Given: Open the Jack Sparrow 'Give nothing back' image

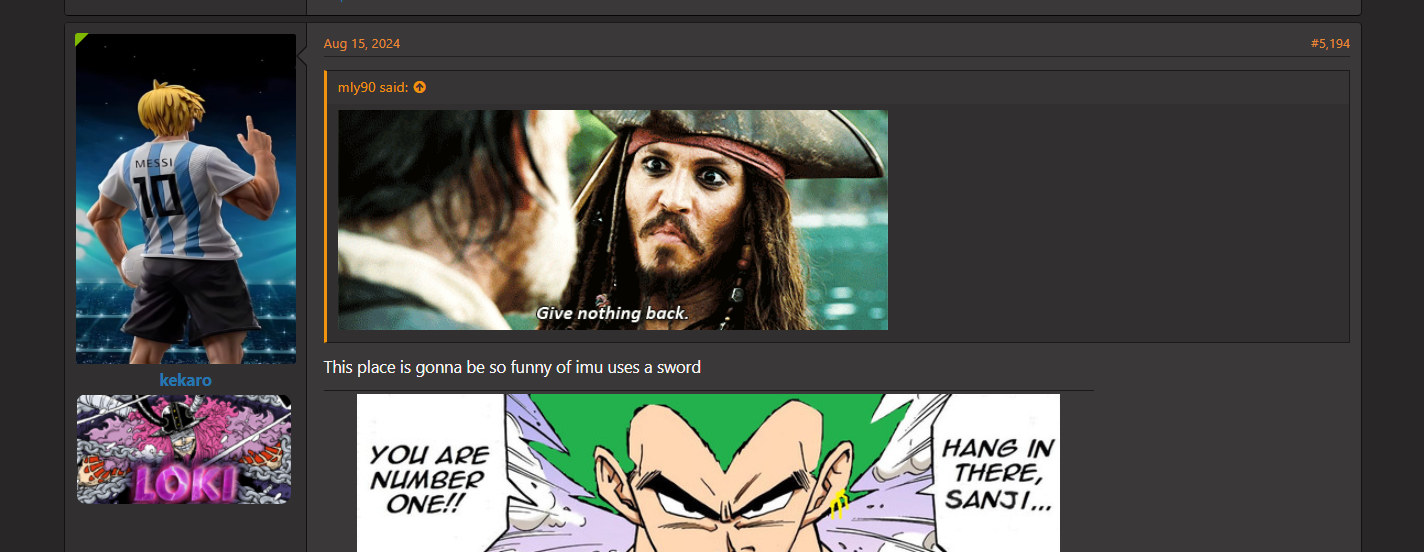Looking at the screenshot, I should (x=613, y=220).
